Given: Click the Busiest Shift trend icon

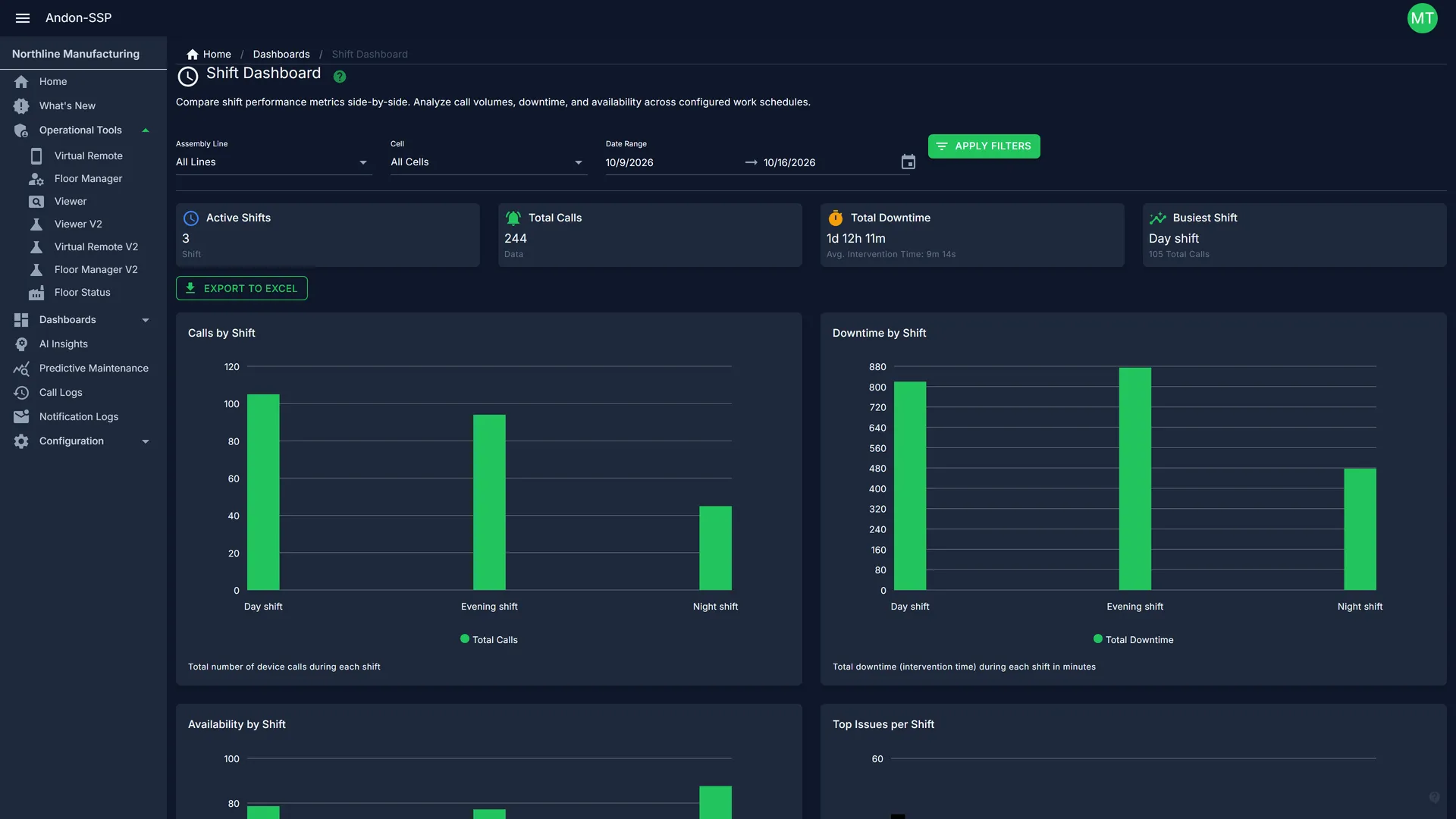Looking at the screenshot, I should [x=1158, y=218].
